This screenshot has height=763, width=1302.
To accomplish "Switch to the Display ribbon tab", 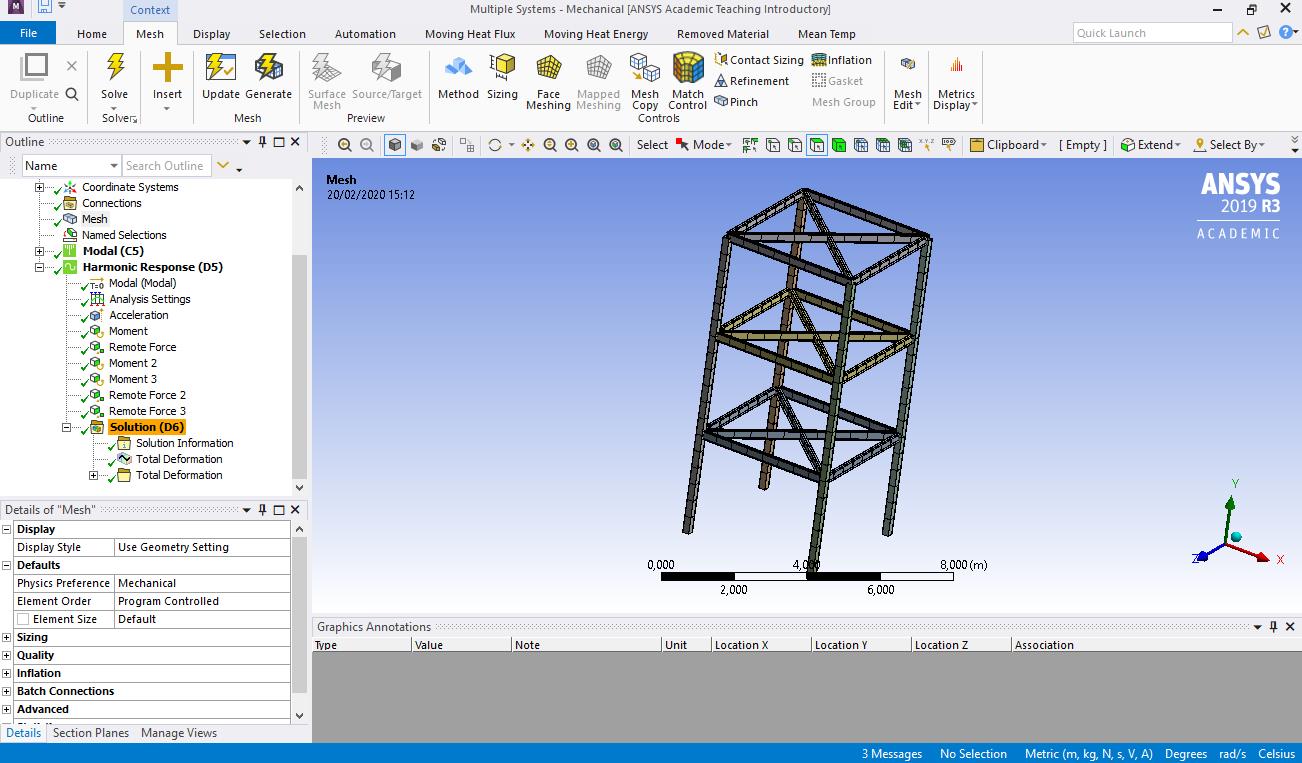I will point(211,34).
